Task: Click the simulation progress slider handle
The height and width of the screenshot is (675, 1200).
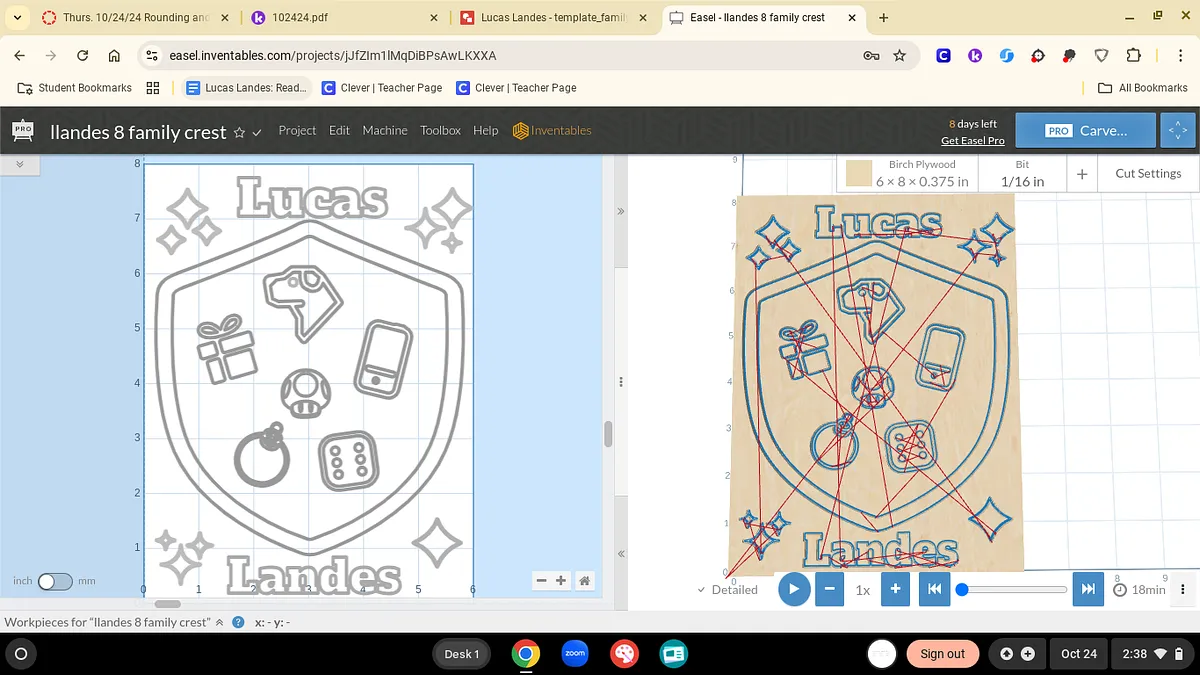Action: 962,590
